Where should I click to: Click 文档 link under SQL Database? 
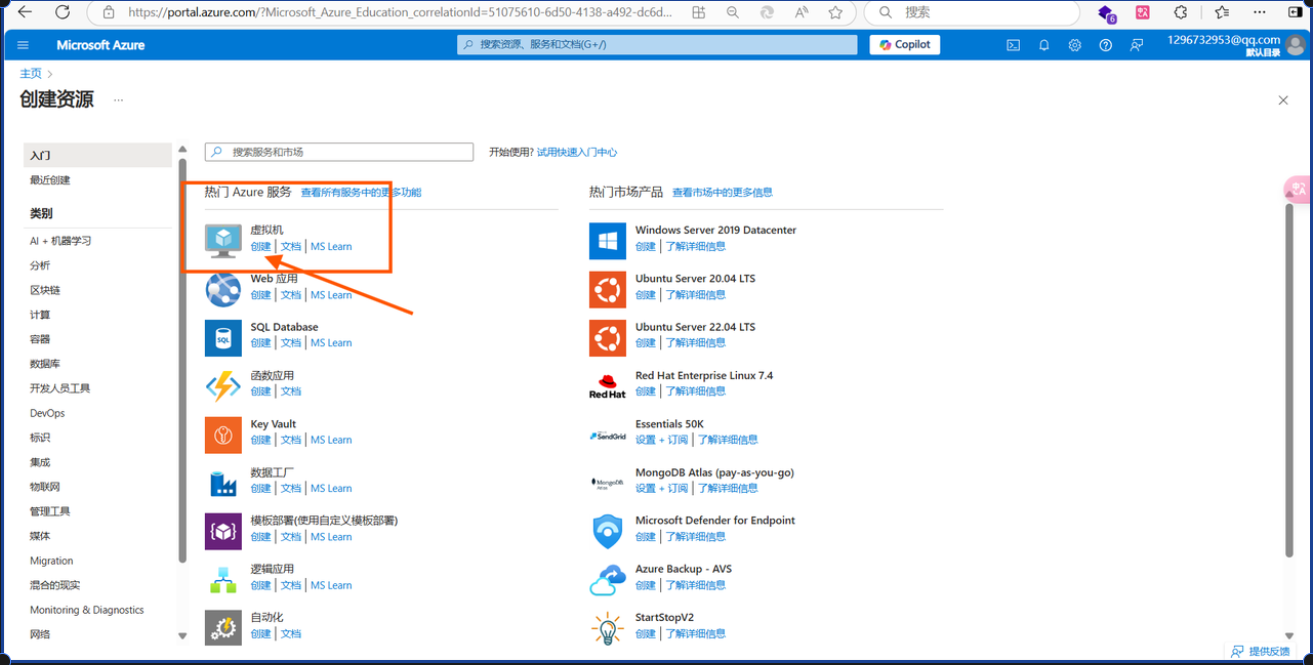pos(291,343)
